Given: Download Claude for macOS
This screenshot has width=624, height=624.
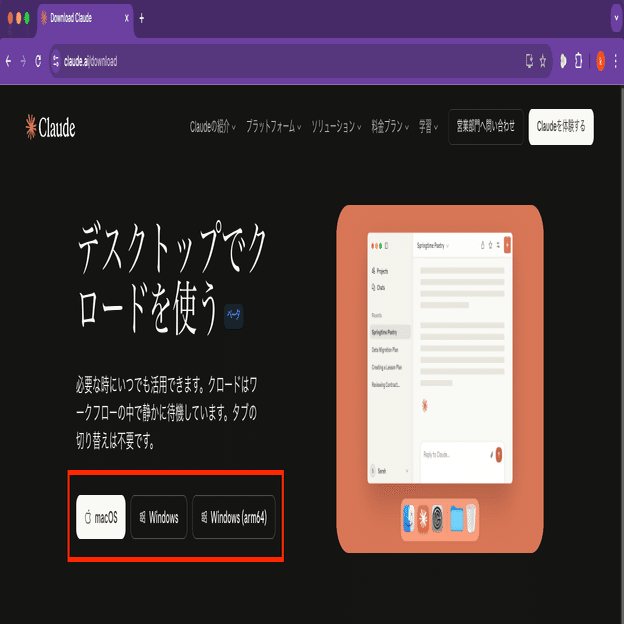Looking at the screenshot, I should (x=101, y=517).
